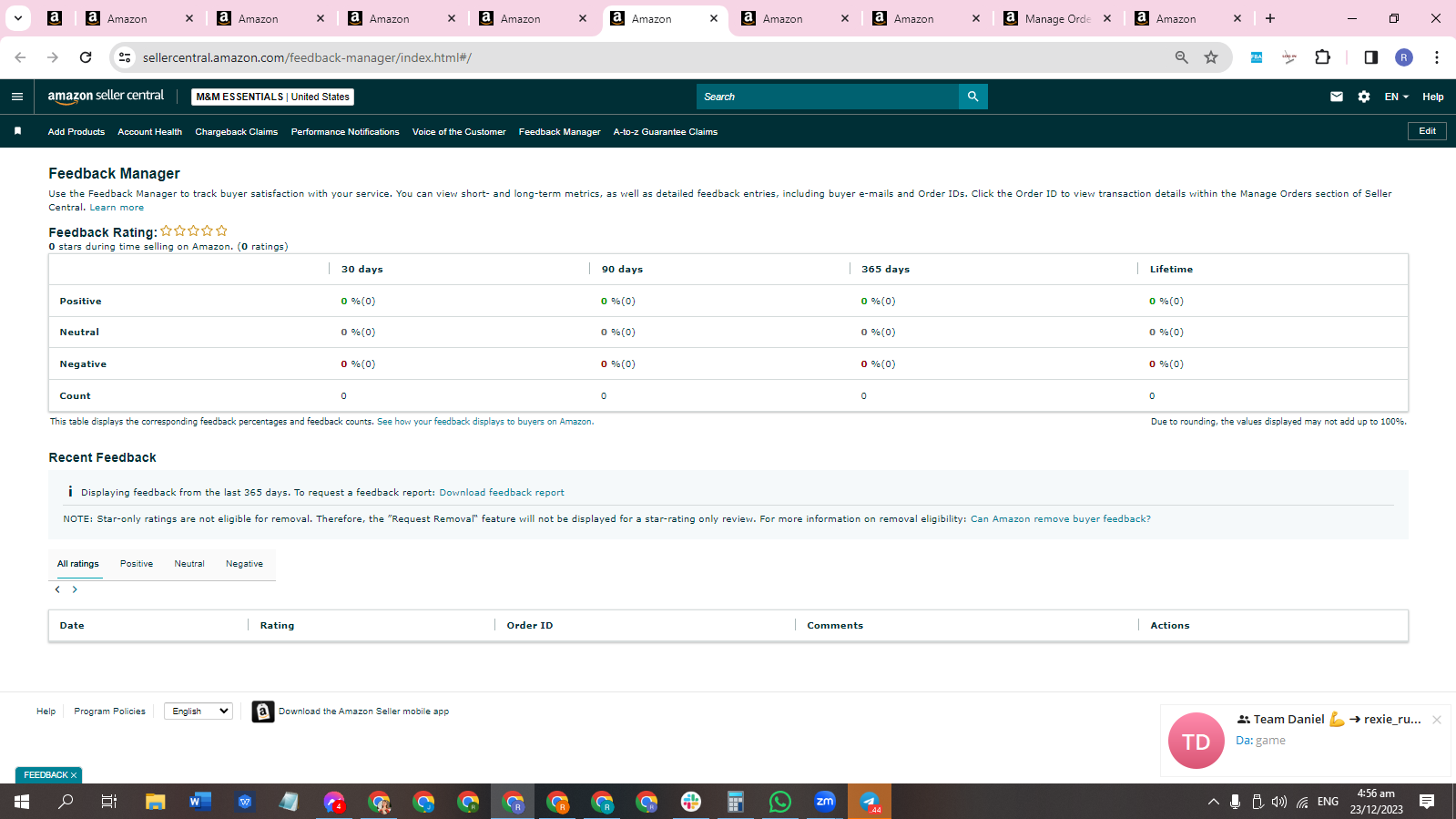Open the hamburger navigation menu
1456x819 pixels.
coord(17,97)
